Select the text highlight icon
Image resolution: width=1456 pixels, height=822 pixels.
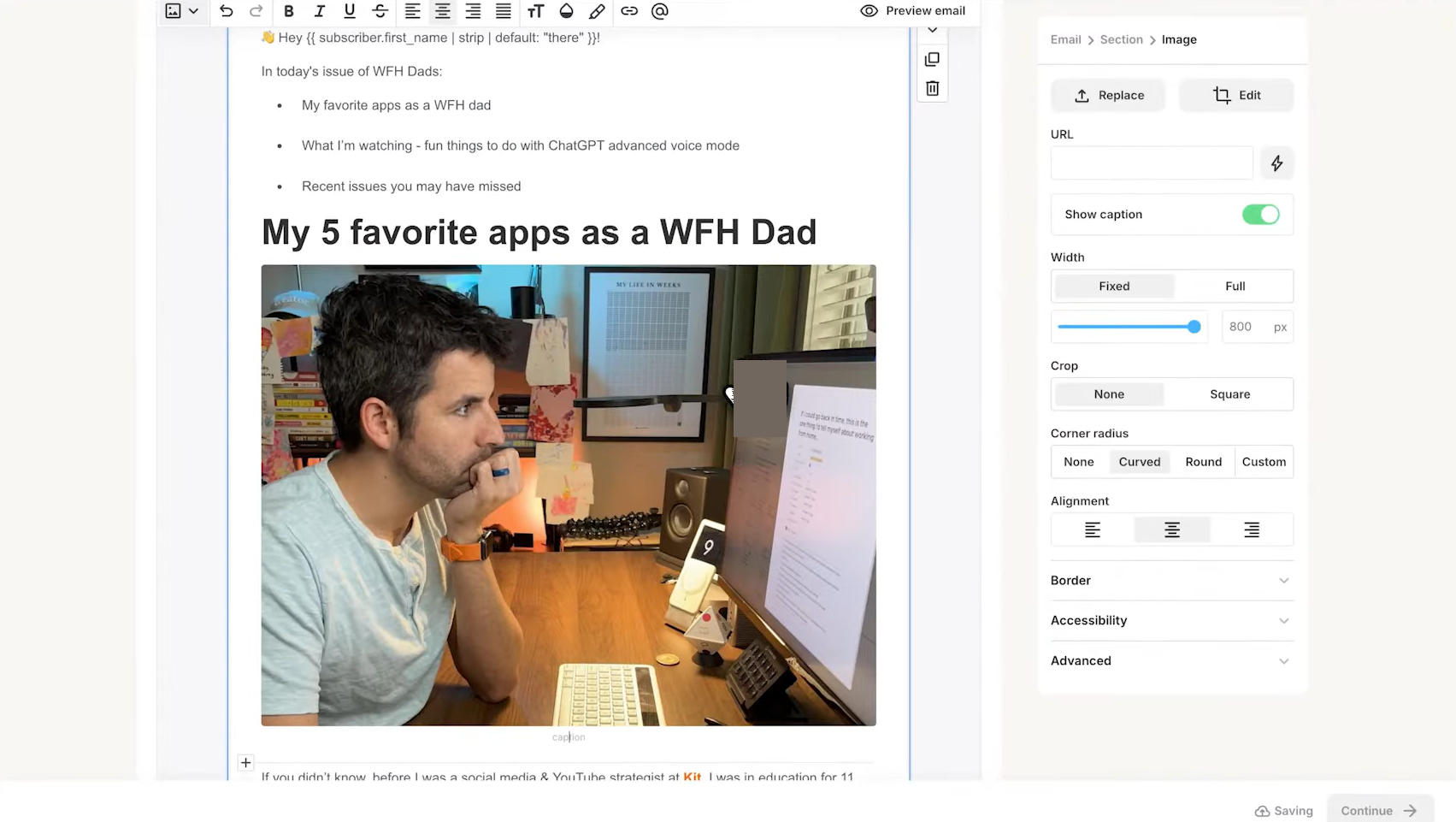pyautogui.click(x=597, y=11)
